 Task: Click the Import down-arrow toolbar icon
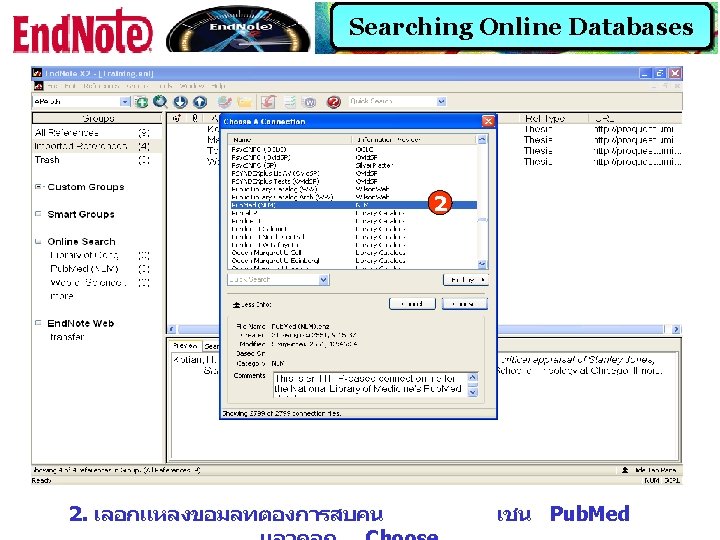pyautogui.click(x=180, y=102)
